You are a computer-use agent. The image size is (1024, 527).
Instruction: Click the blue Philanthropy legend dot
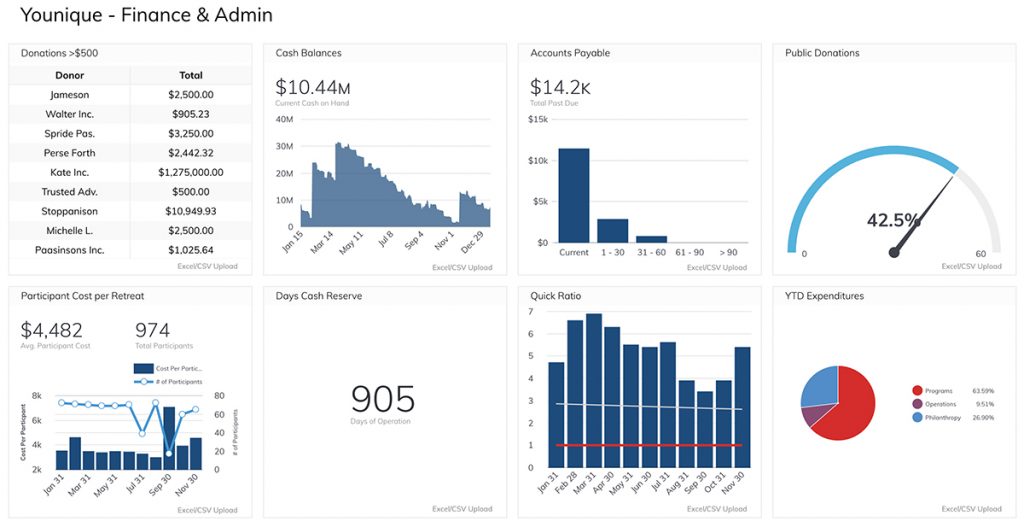(x=917, y=417)
